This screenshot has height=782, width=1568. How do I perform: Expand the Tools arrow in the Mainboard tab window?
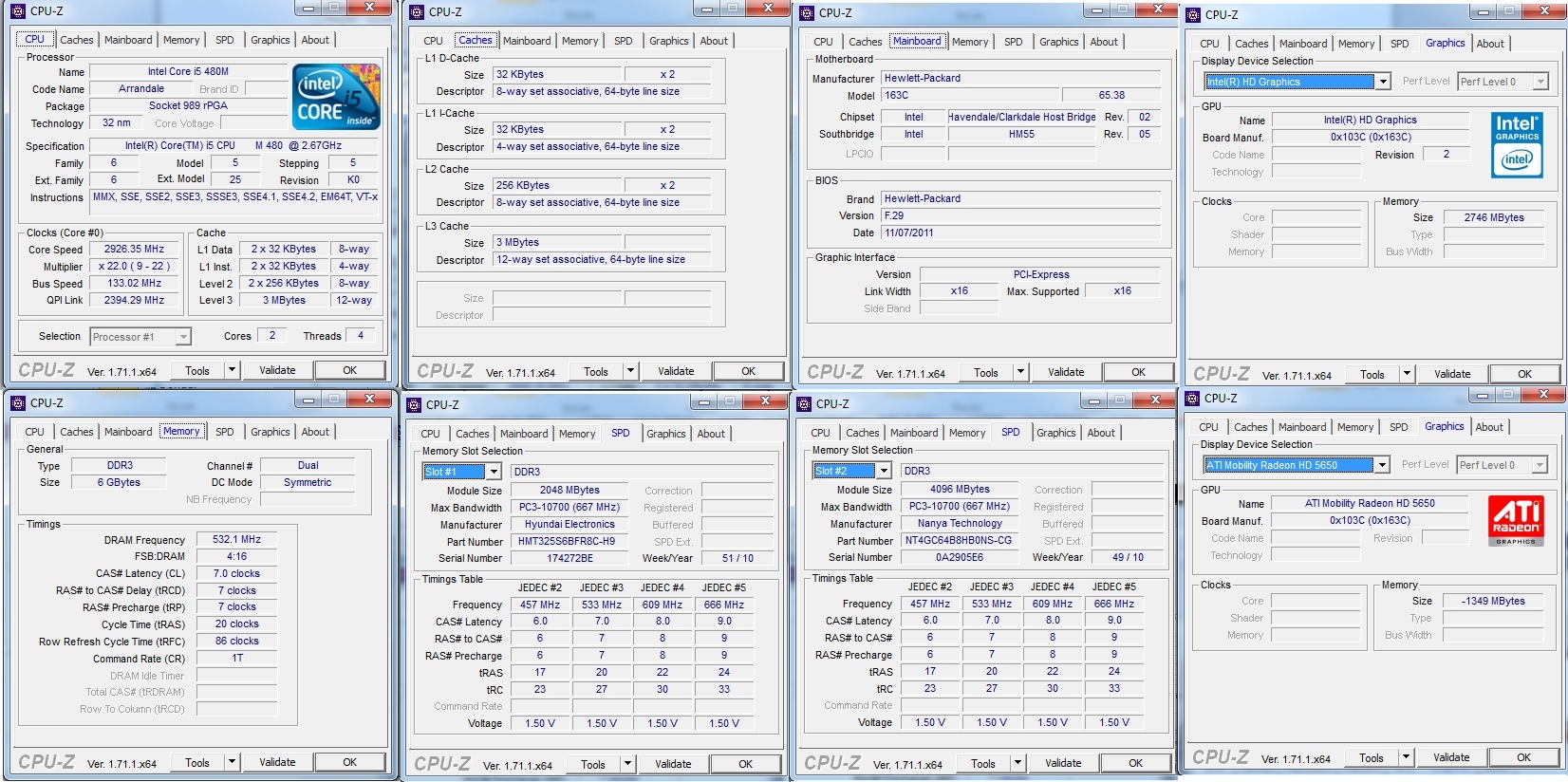pos(1020,372)
